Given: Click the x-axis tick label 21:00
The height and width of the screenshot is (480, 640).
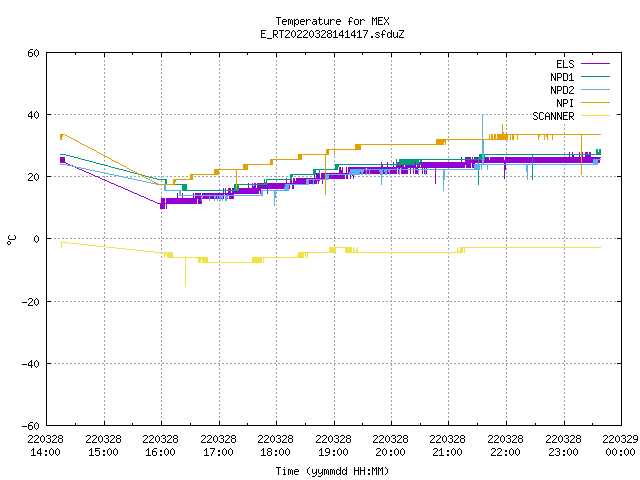Looking at the screenshot, I should pyautogui.click(x=448, y=452).
